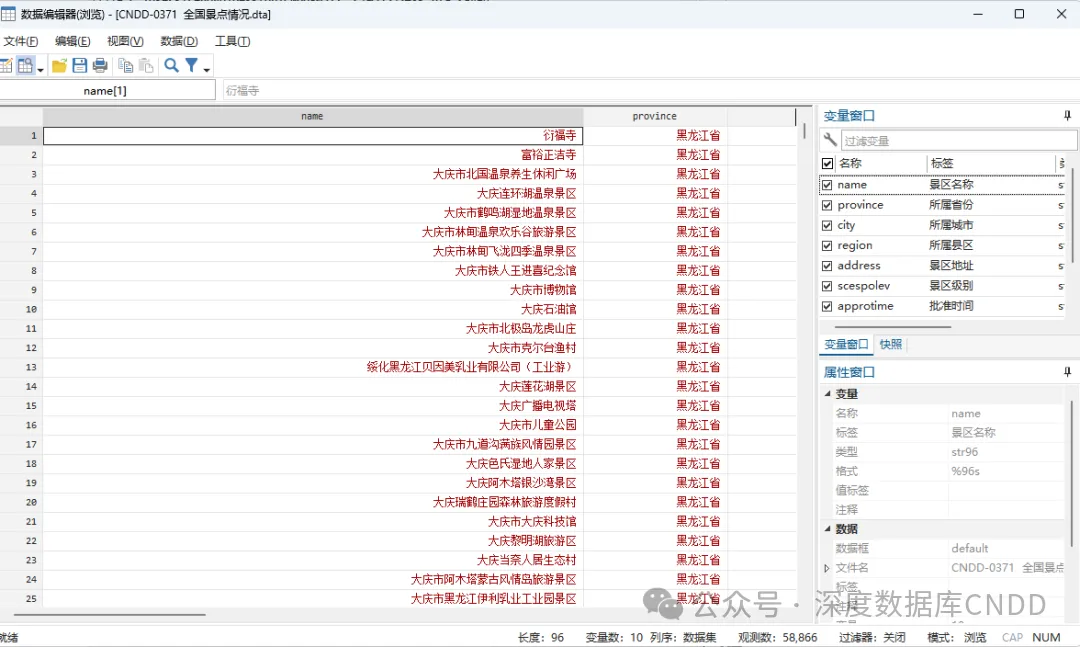Click the Open file folder icon
1080x647 pixels.
pos(59,66)
